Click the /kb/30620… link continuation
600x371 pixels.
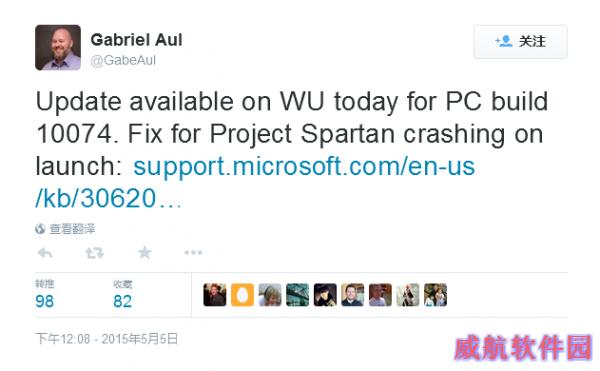(108, 199)
